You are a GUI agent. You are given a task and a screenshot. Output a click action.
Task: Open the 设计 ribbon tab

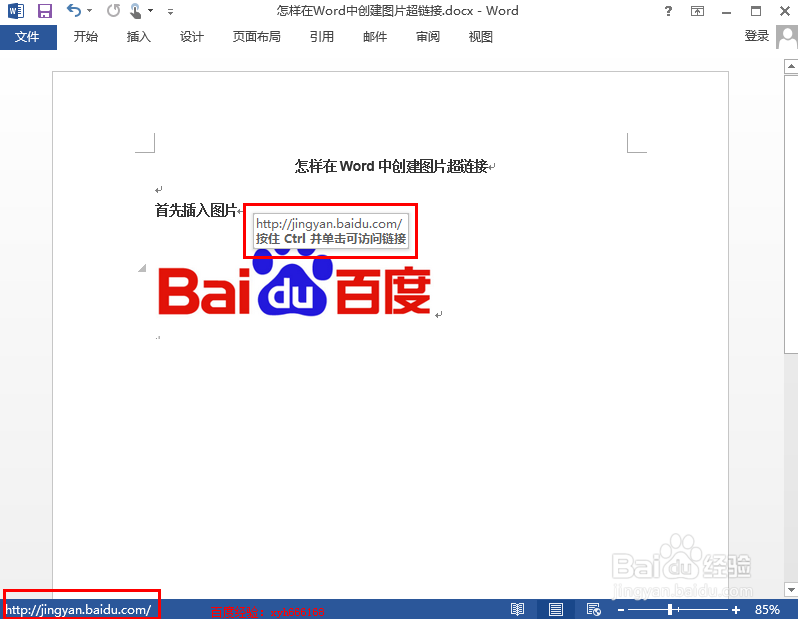point(191,37)
